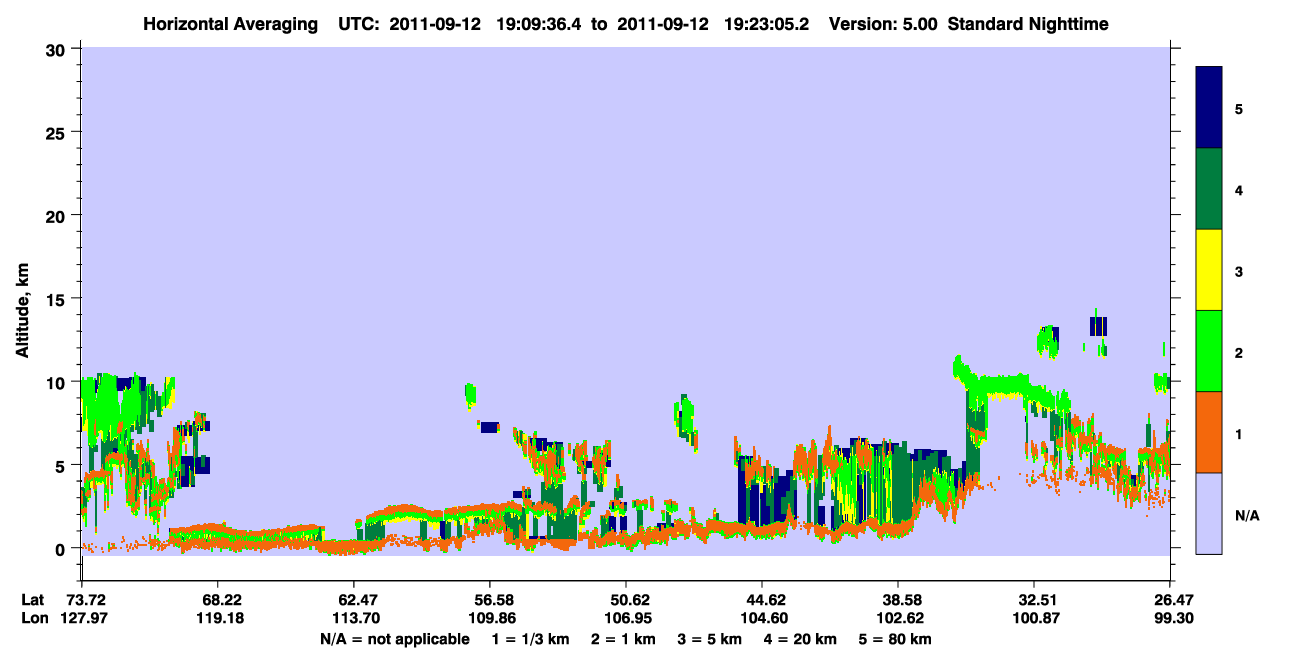
Task: Click the colorbar label '5'
Action: [x=1240, y=108]
